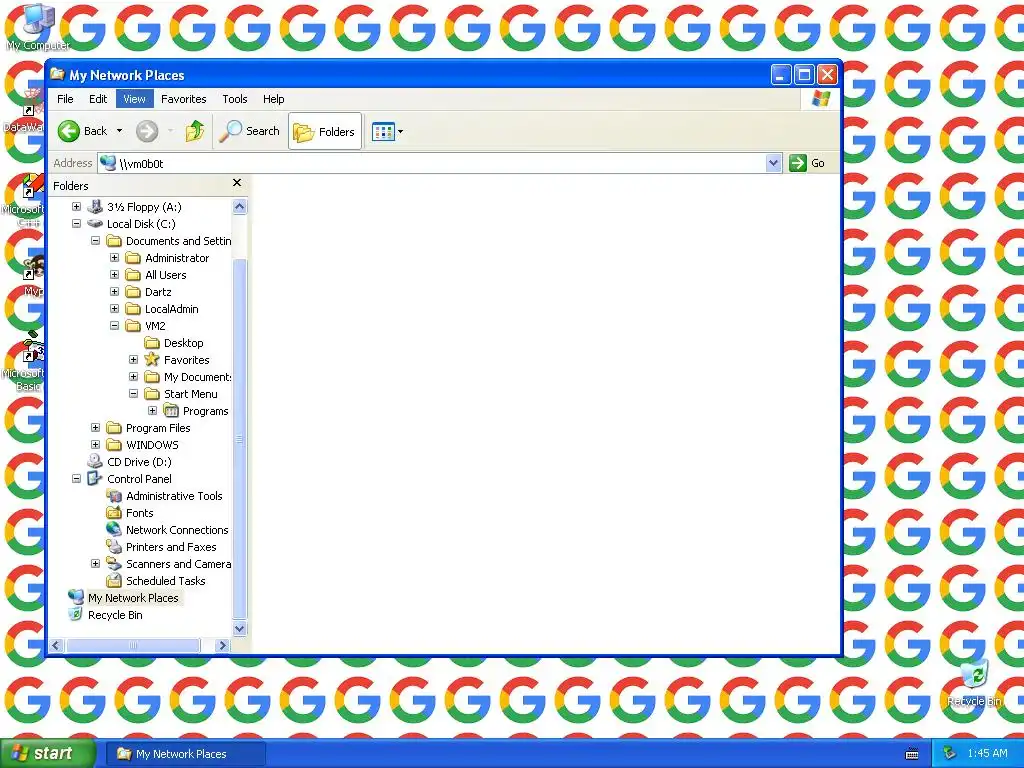Select the Local Disk (C:) icon
This screenshot has width=1024, height=768.
95,223
